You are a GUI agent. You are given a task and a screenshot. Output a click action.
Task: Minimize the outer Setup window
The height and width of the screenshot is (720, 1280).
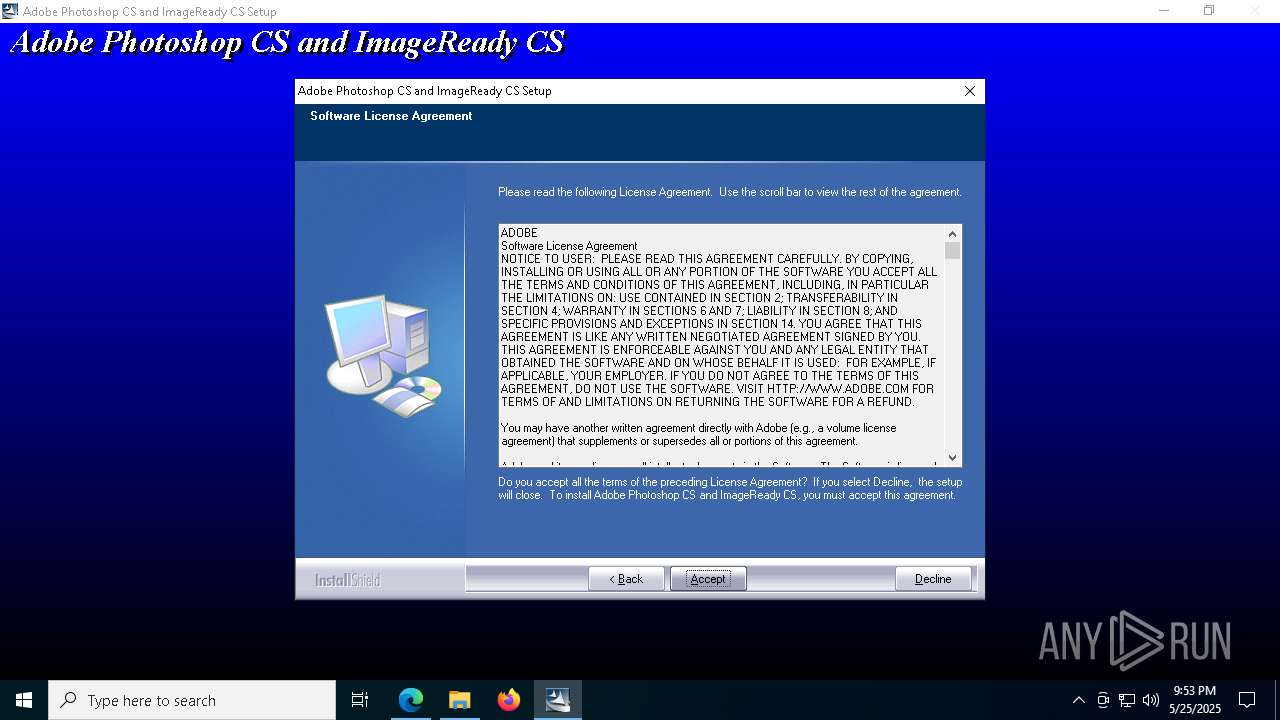1164,11
